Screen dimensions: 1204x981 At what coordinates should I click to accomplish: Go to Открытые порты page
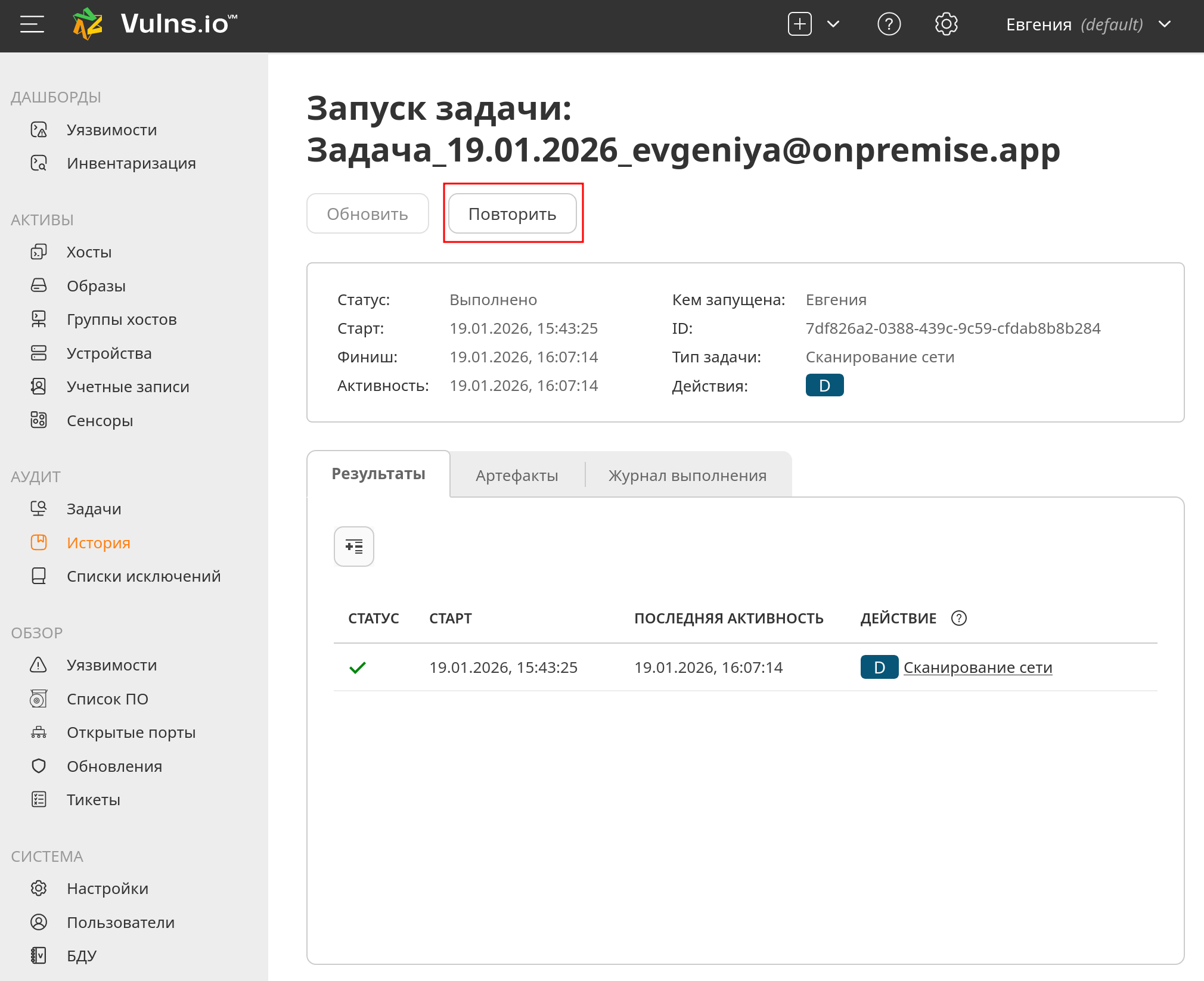pos(131,732)
